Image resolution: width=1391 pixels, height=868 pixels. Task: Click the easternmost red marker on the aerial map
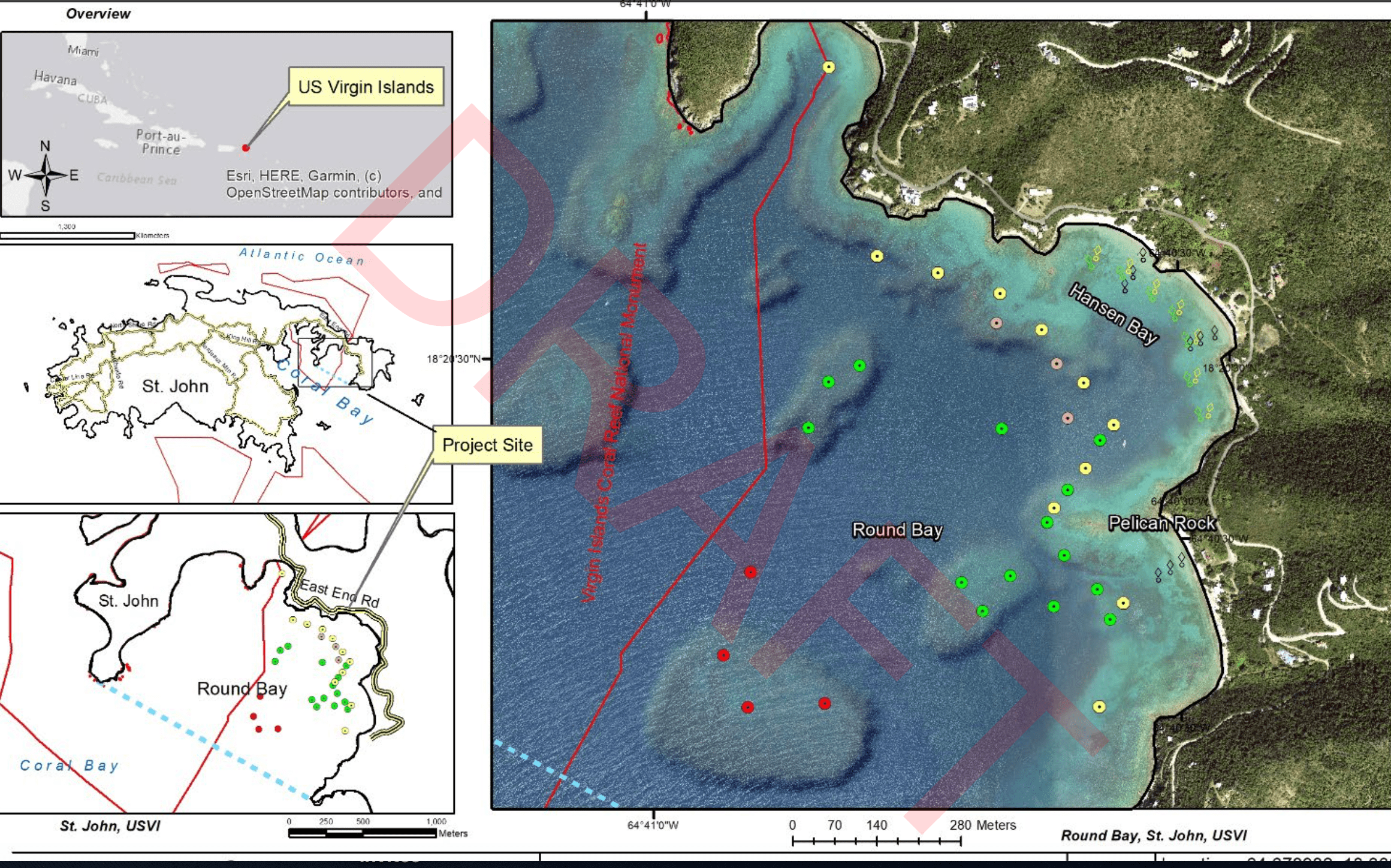click(825, 703)
